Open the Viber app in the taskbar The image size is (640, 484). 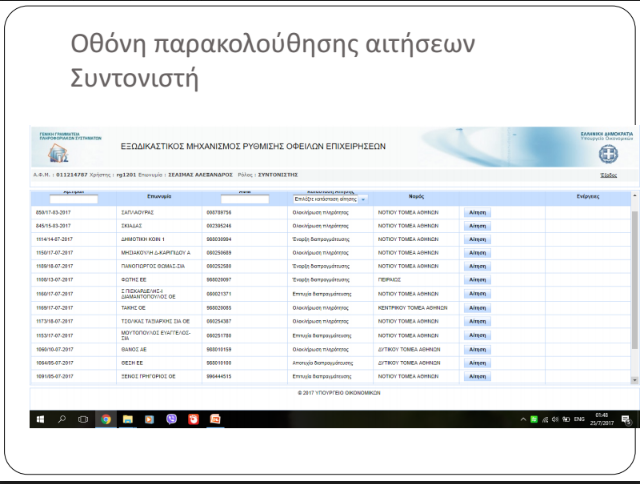pos(170,420)
